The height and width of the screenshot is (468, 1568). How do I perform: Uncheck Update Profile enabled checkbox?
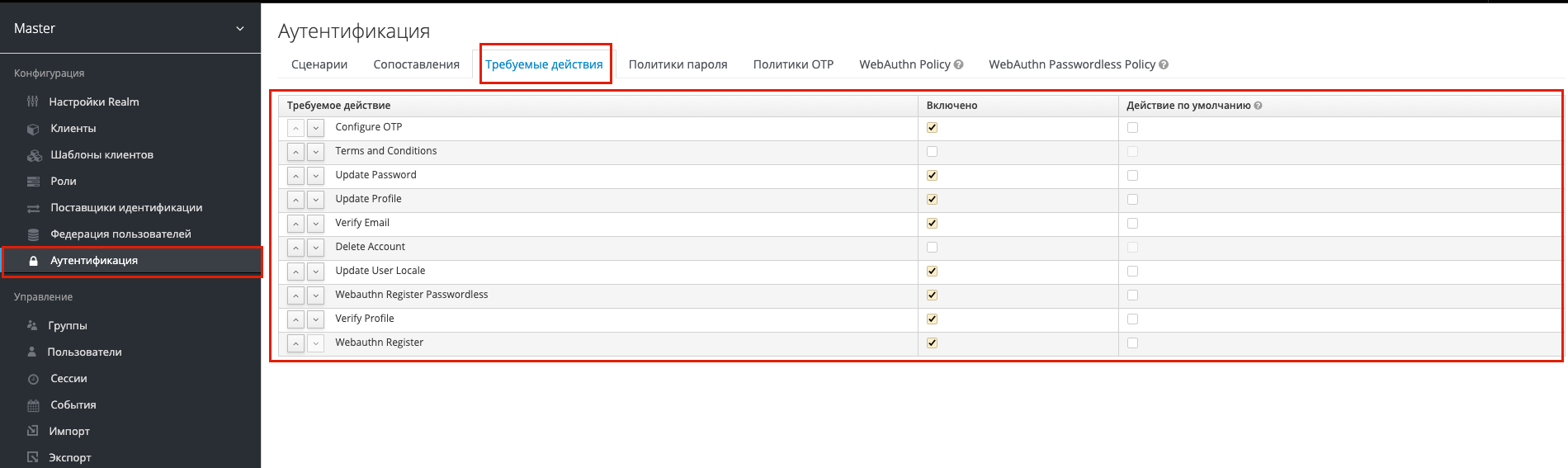click(x=932, y=199)
